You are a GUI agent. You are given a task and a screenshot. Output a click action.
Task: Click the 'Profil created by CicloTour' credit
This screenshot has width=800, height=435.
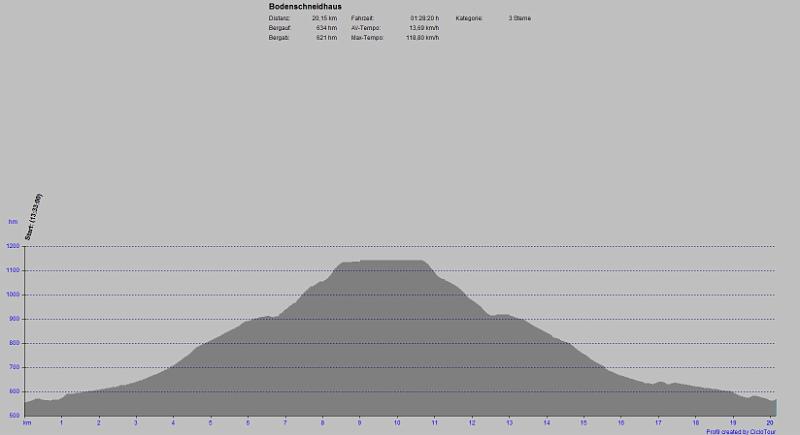[x=741, y=431]
